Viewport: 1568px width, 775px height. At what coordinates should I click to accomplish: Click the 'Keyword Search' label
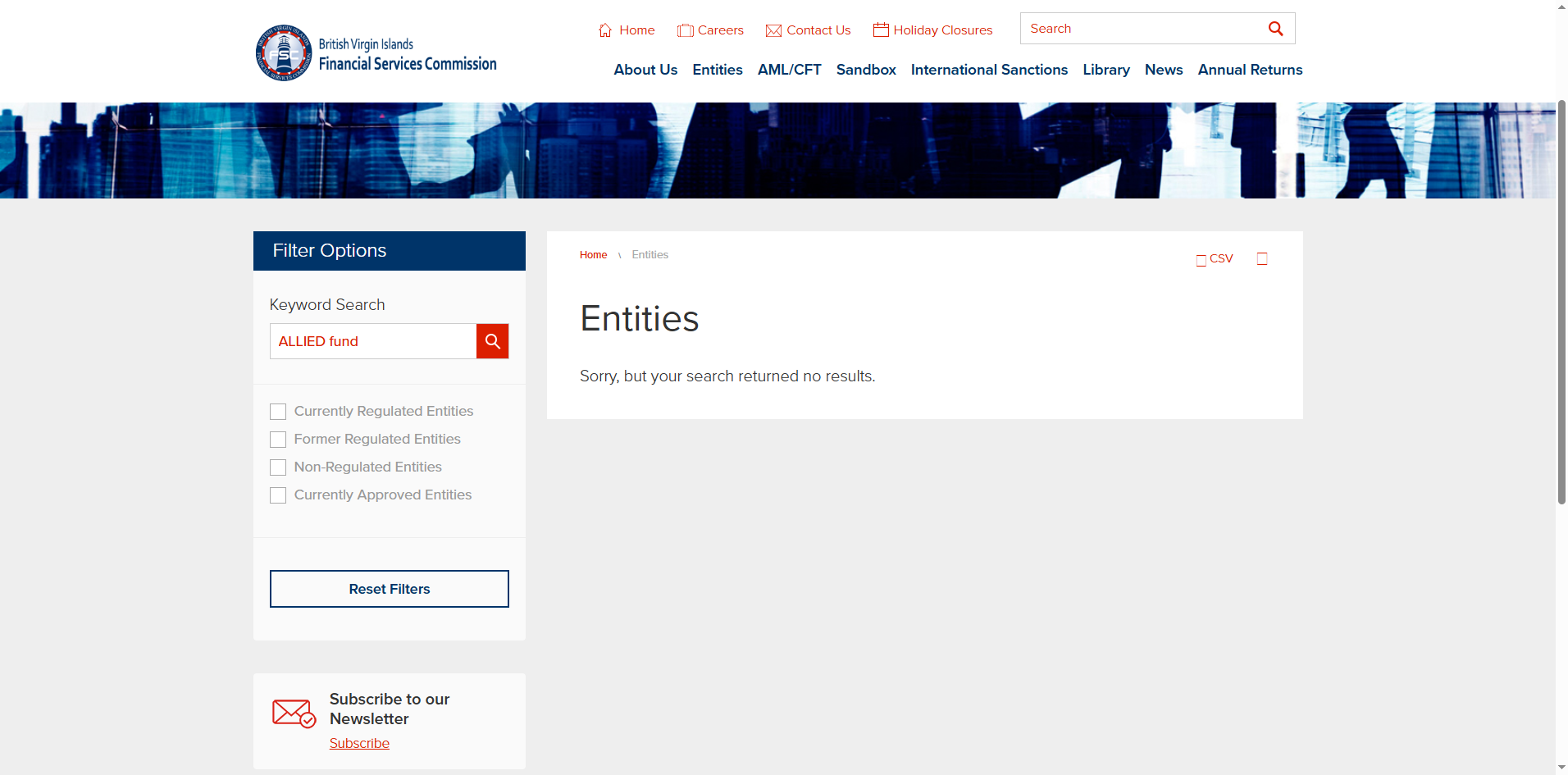click(x=327, y=305)
